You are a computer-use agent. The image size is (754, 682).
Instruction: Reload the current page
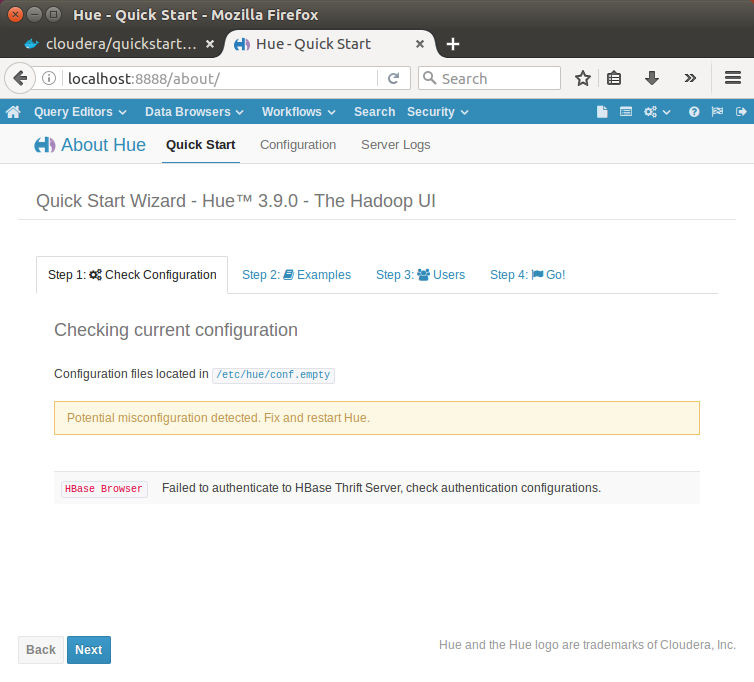tap(394, 78)
